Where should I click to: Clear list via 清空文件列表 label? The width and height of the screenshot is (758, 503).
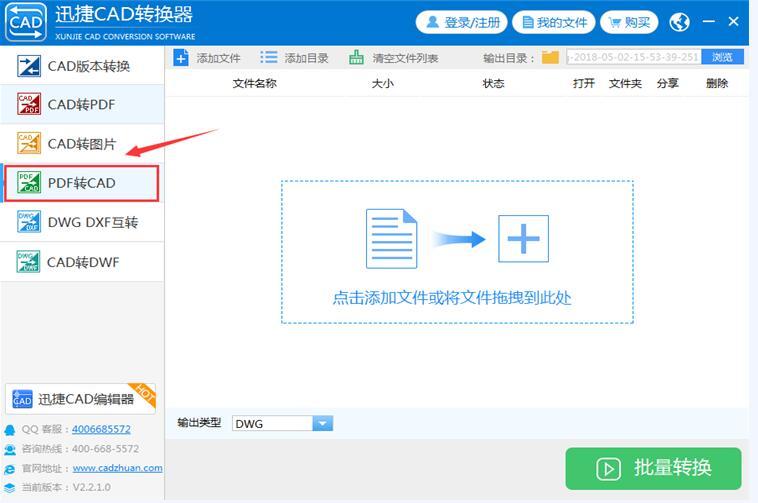[405, 58]
